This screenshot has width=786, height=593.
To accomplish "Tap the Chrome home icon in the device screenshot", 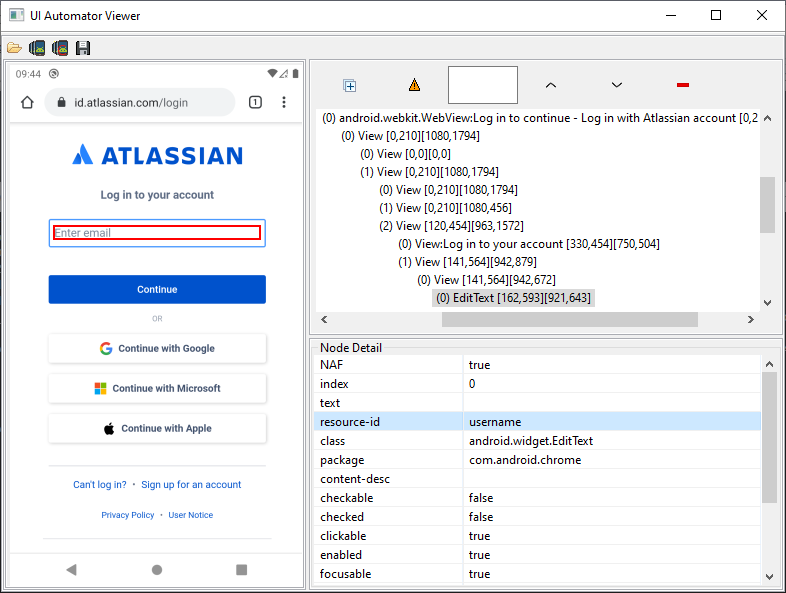I will click(28, 102).
